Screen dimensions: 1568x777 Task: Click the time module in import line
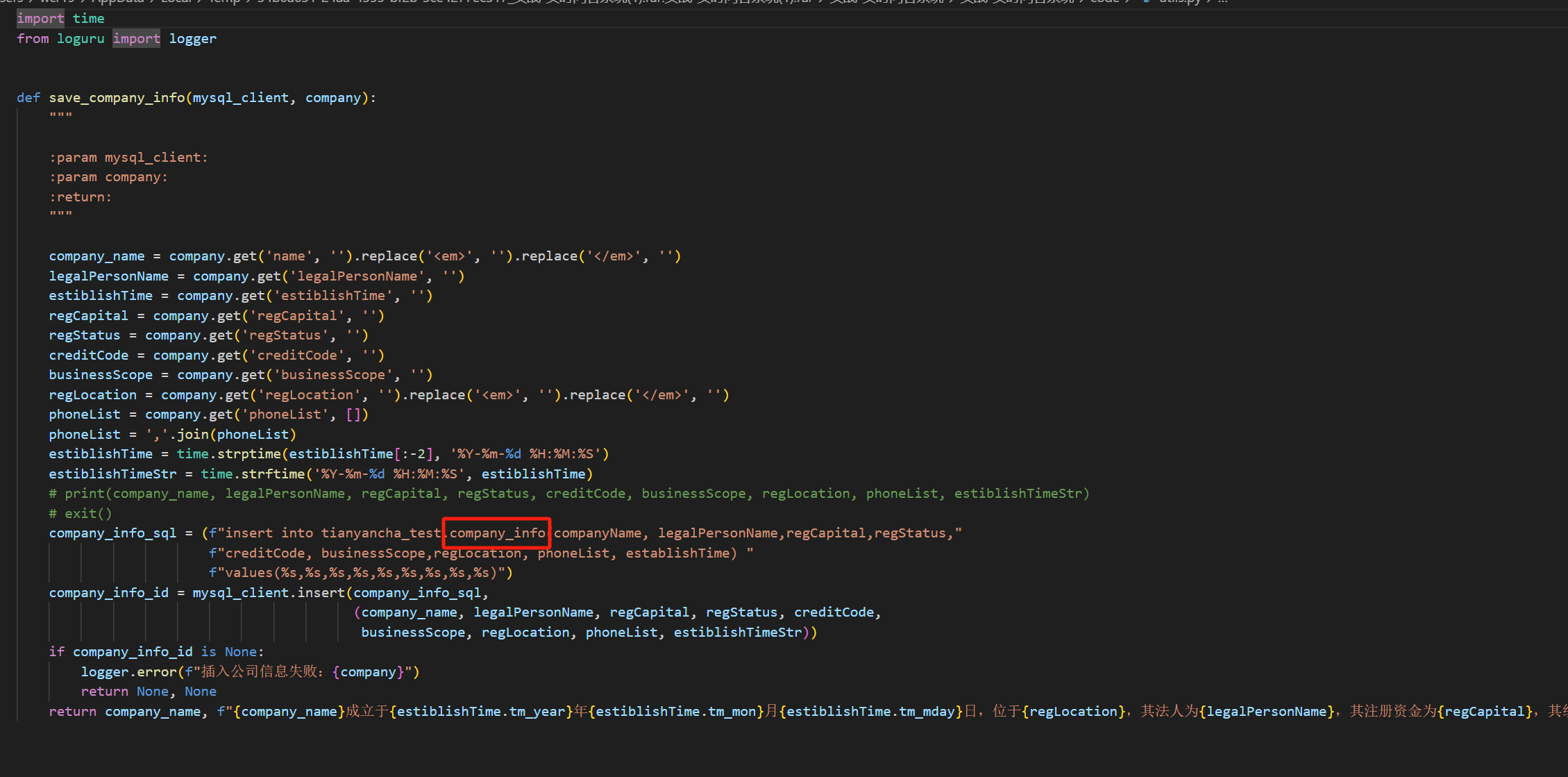tap(88, 19)
